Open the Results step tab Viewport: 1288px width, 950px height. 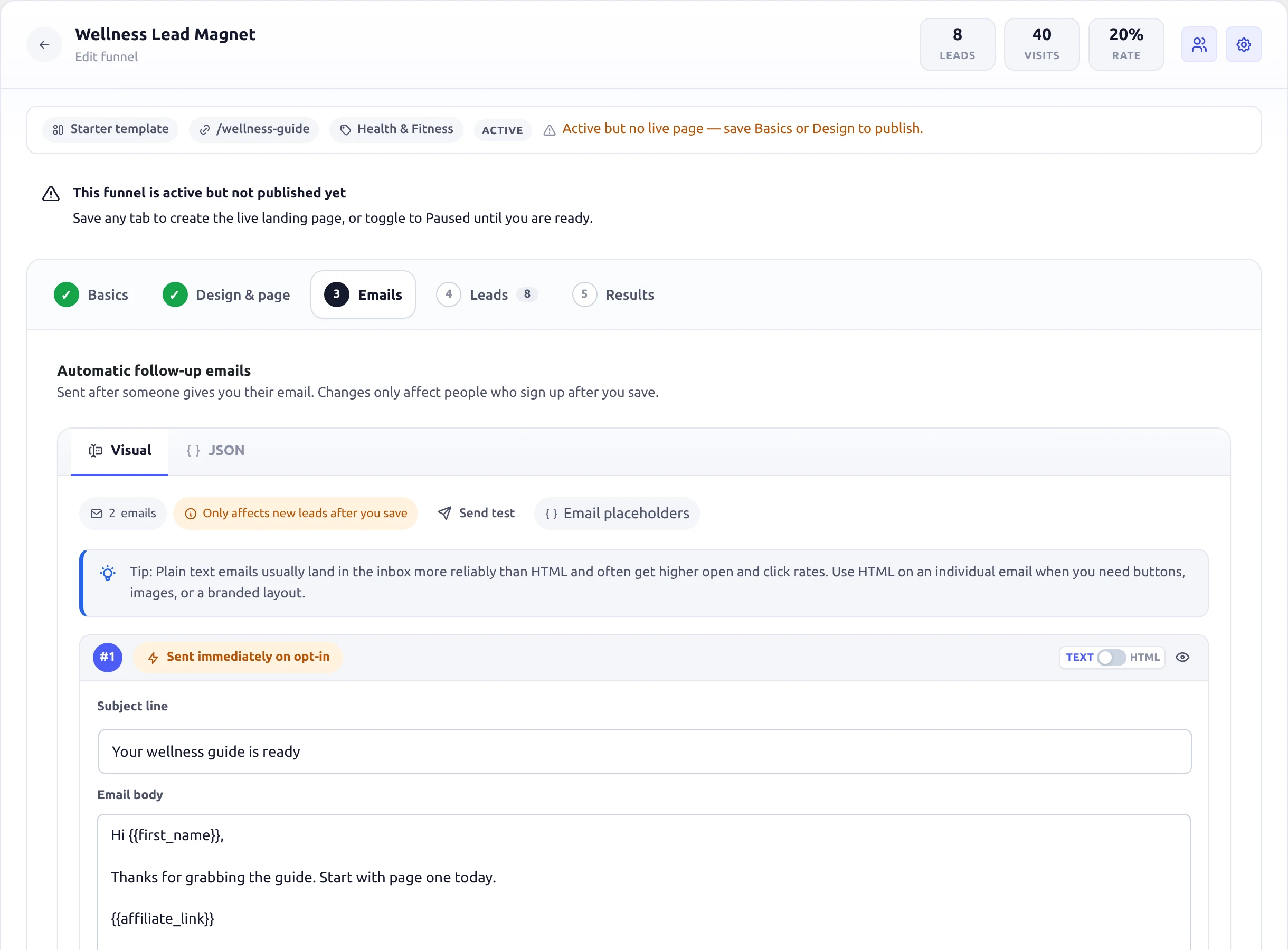[x=613, y=294]
